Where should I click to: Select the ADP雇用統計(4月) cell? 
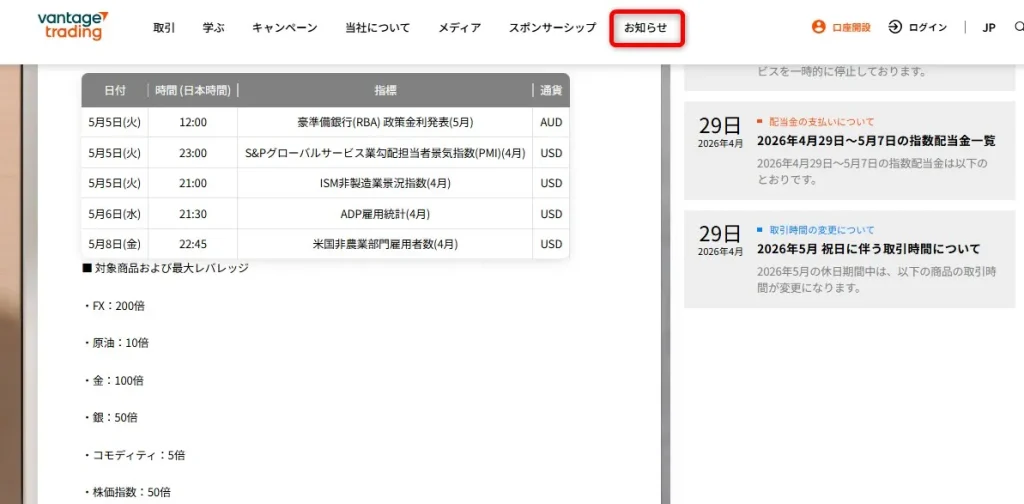(385, 213)
